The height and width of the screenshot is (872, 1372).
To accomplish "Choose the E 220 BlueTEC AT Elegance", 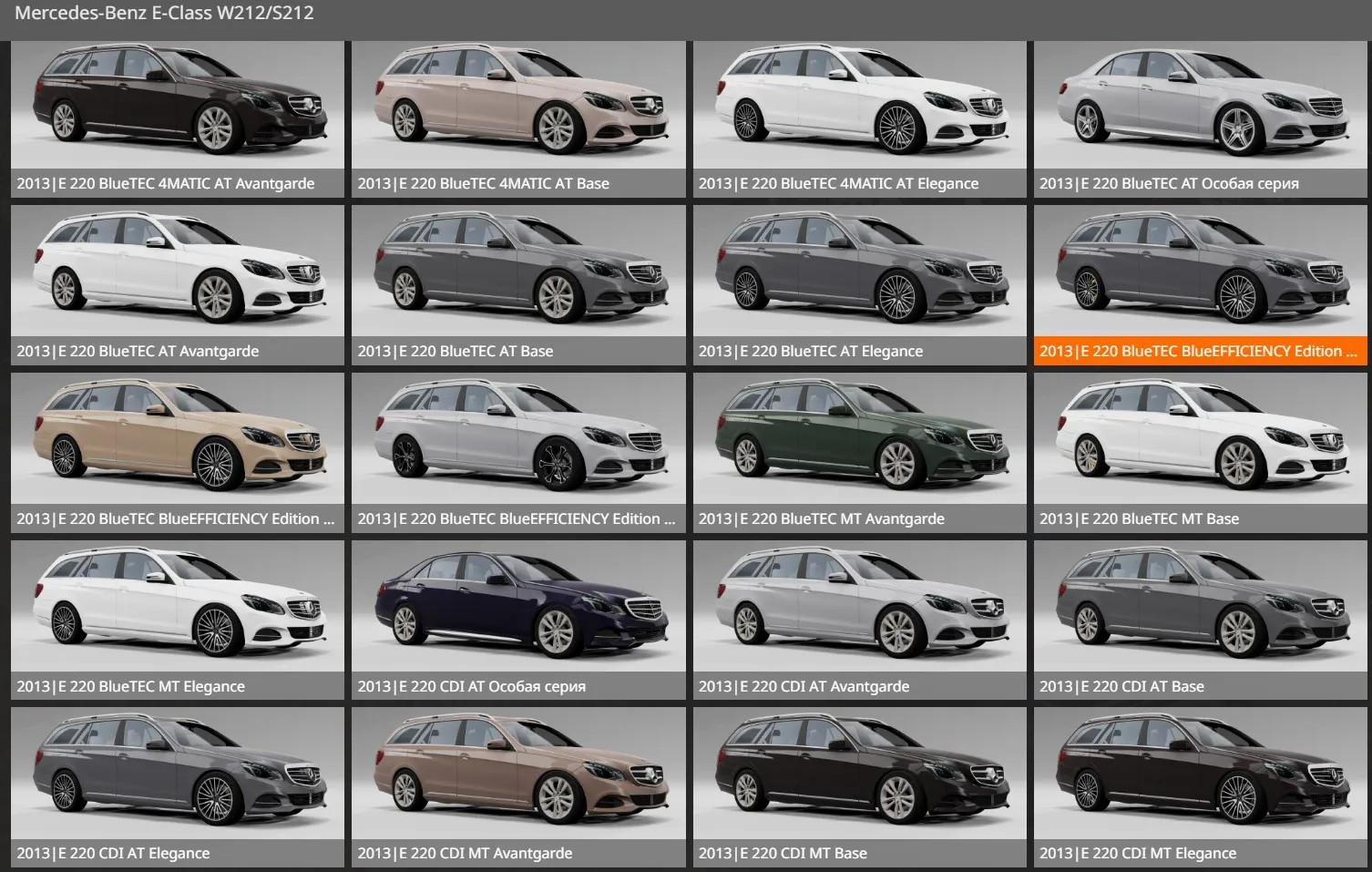I will tap(859, 285).
